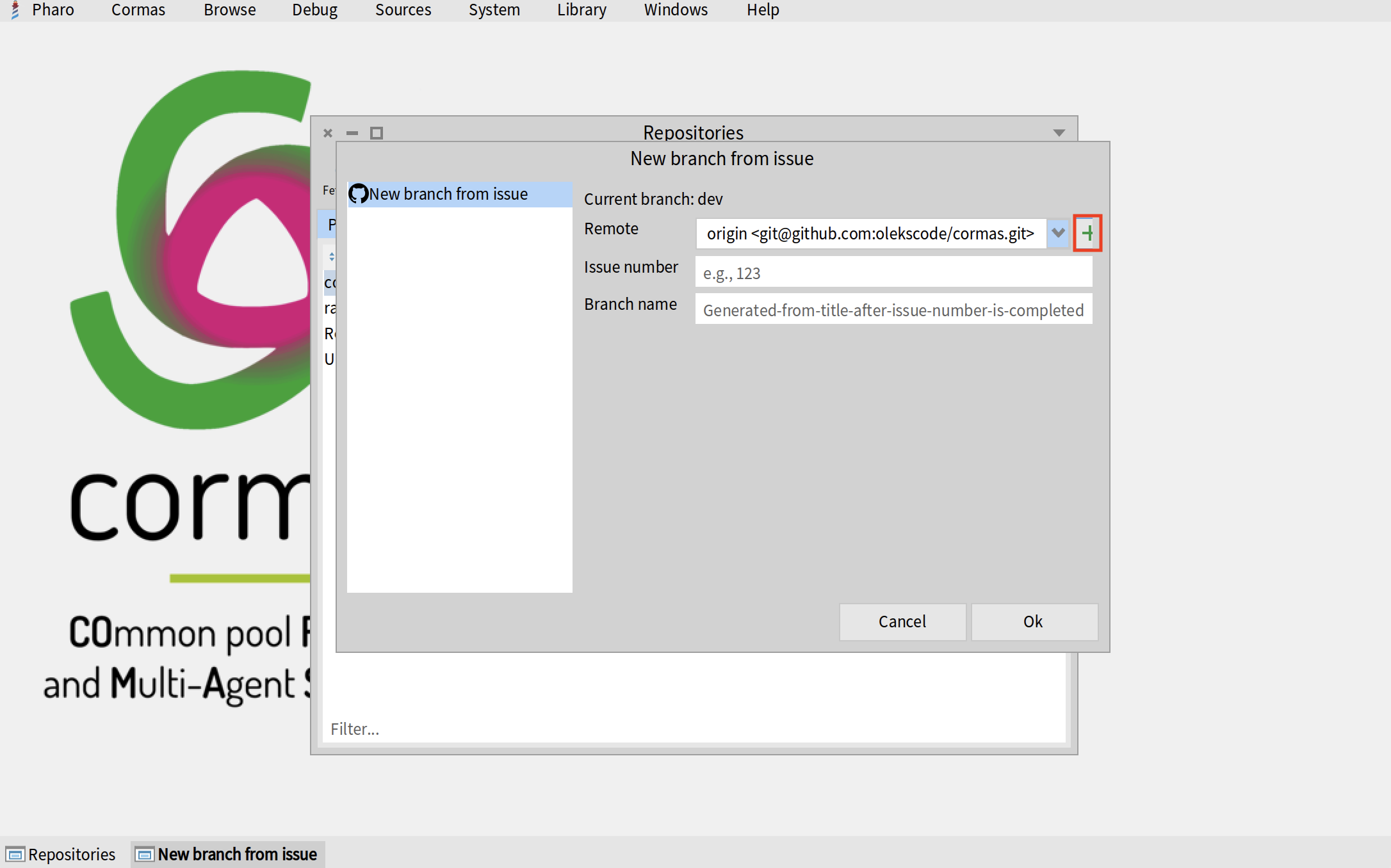The width and height of the screenshot is (1391, 868).
Task: Maximize the Repositories window
Action: 377,133
